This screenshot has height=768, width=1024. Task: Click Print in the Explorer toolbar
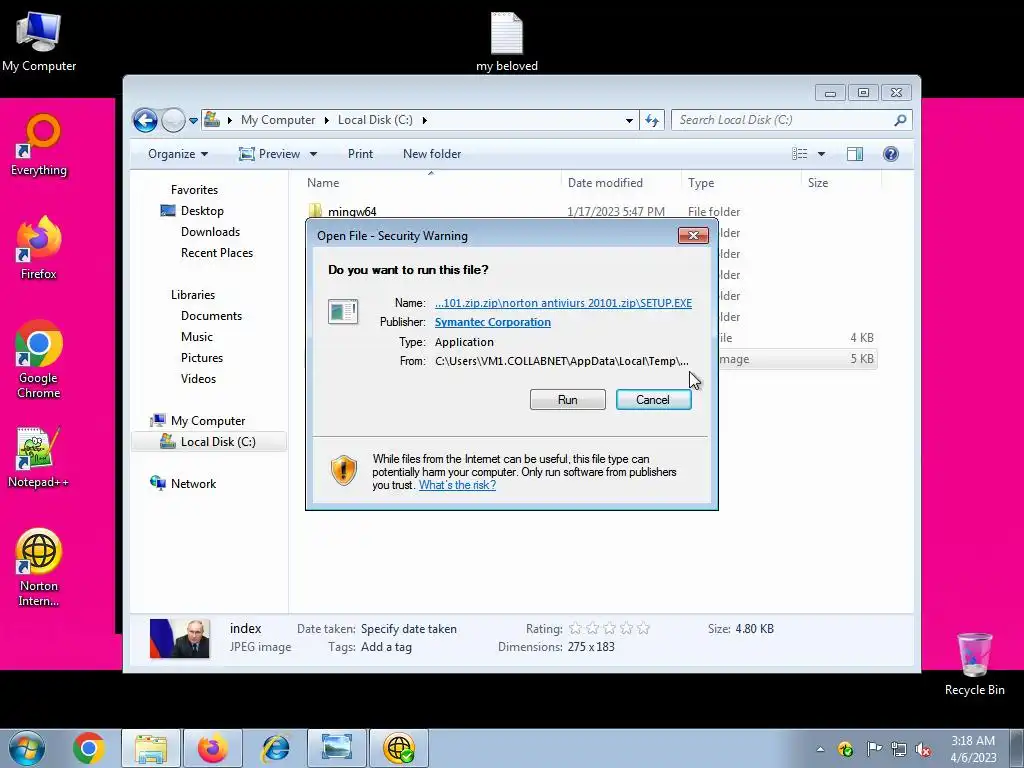pyautogui.click(x=360, y=154)
